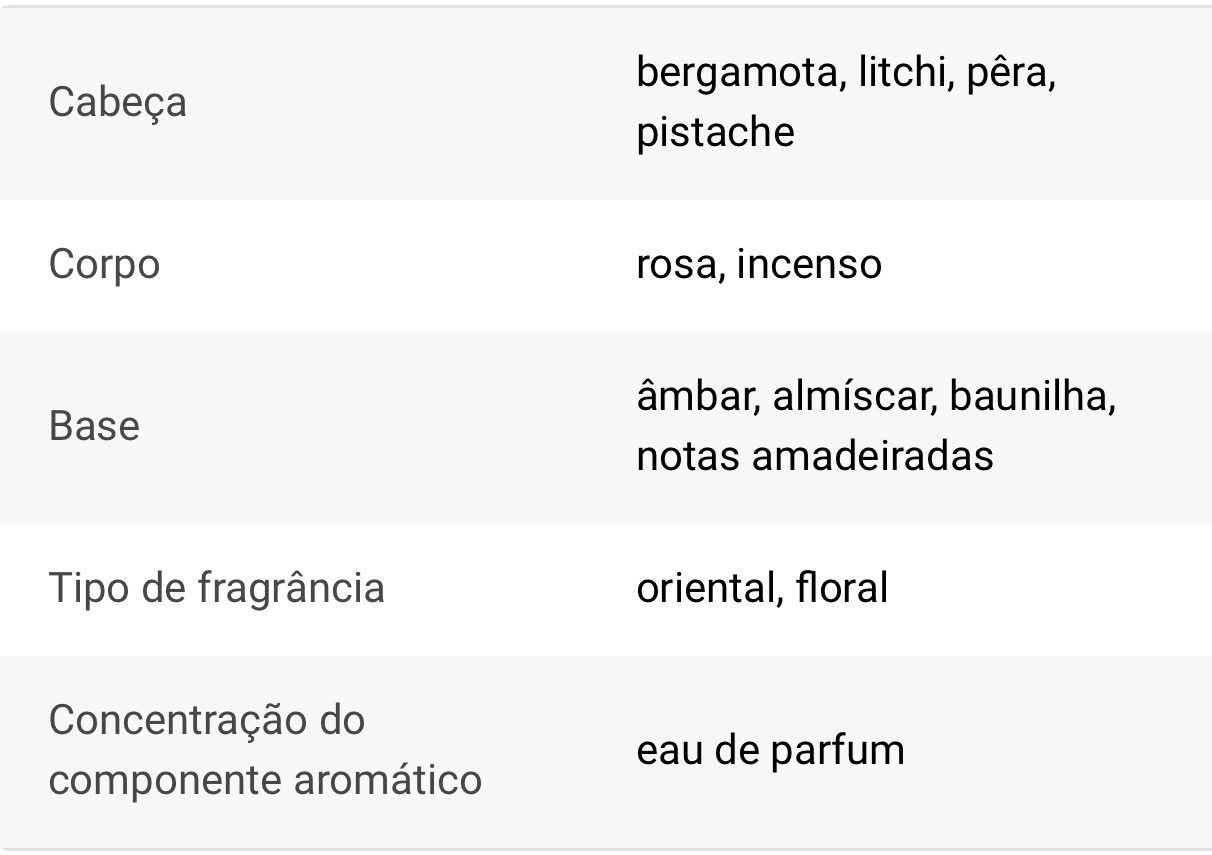Select the word bergamota
Image resolution: width=1212 pixels, height=855 pixels.
tap(735, 73)
